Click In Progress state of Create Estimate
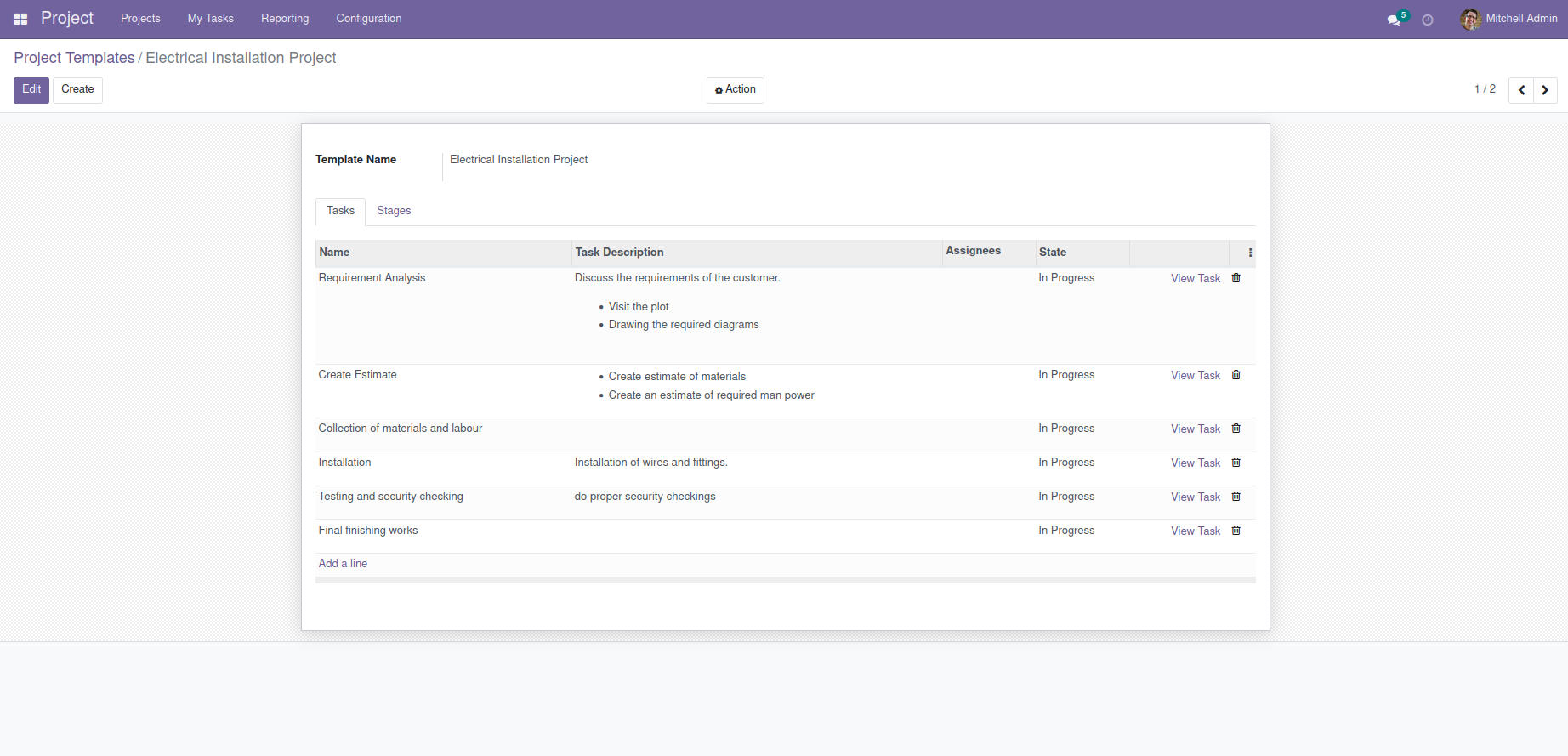This screenshot has width=1568, height=756. click(1066, 375)
